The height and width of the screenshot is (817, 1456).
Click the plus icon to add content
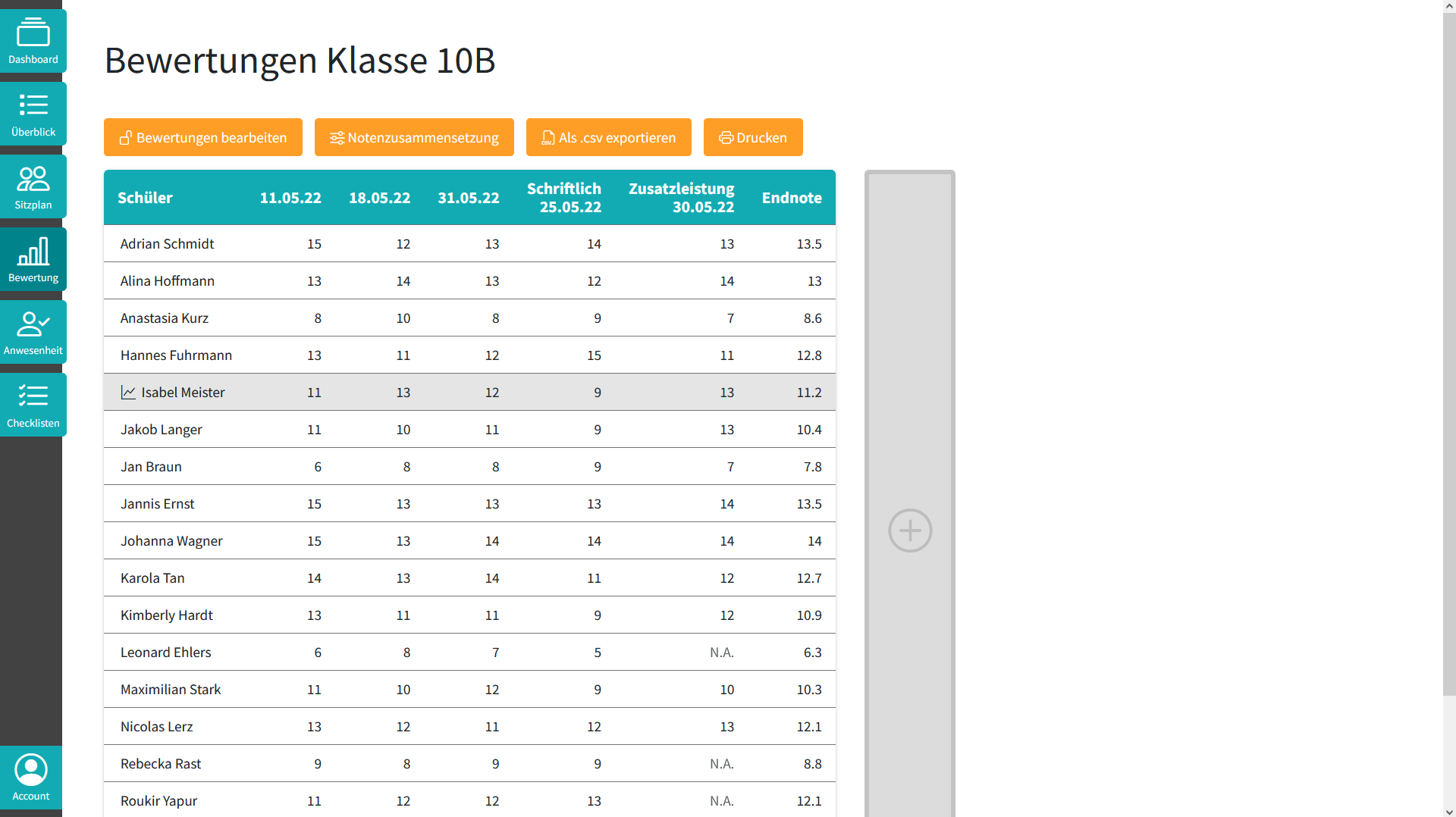click(910, 531)
